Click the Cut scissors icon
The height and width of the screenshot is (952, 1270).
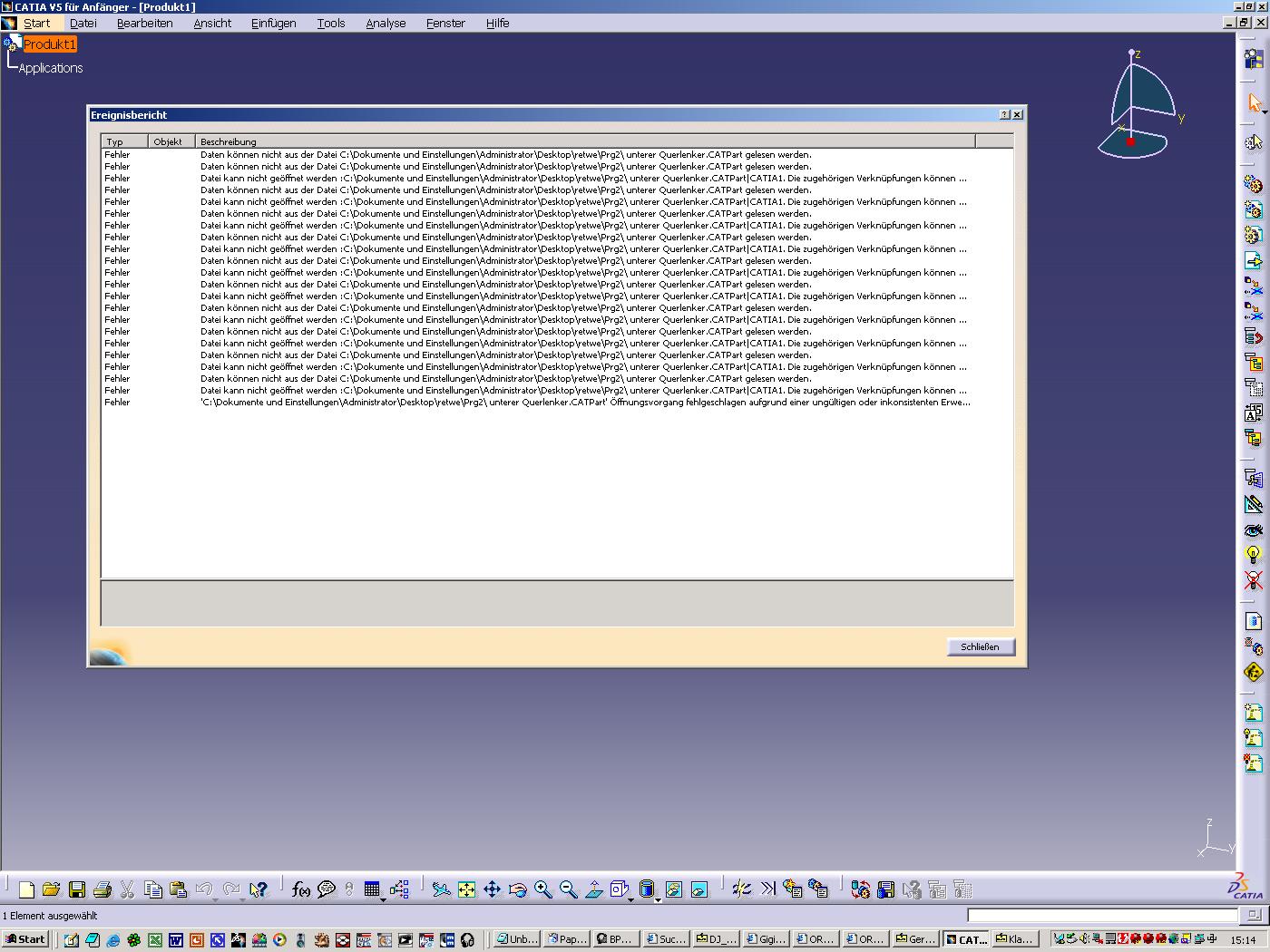(x=128, y=889)
